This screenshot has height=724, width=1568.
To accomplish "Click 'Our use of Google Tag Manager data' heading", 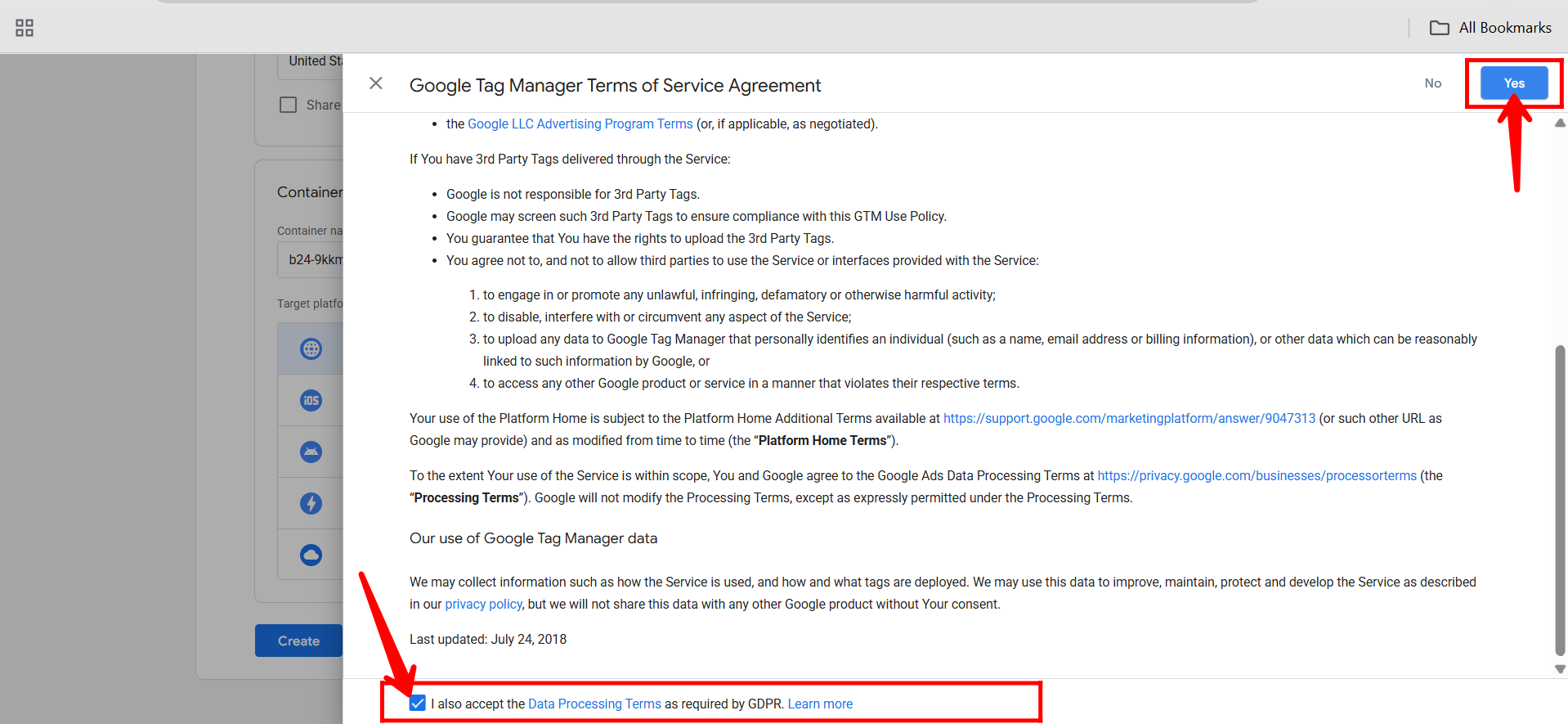I will [533, 538].
